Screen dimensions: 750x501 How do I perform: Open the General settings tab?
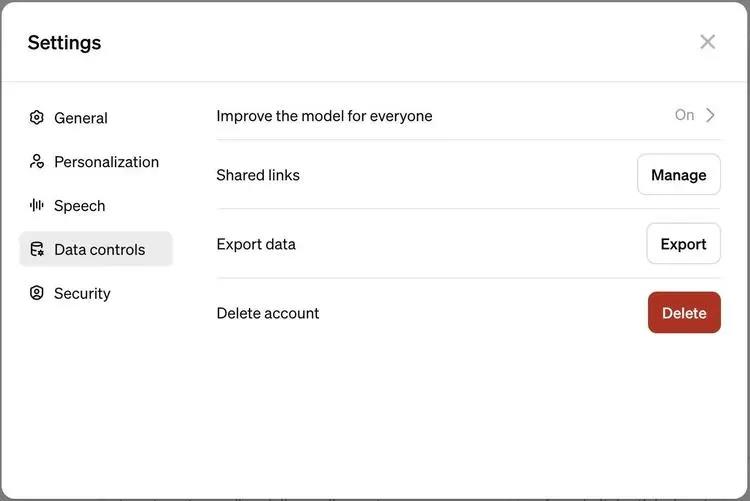[81, 118]
